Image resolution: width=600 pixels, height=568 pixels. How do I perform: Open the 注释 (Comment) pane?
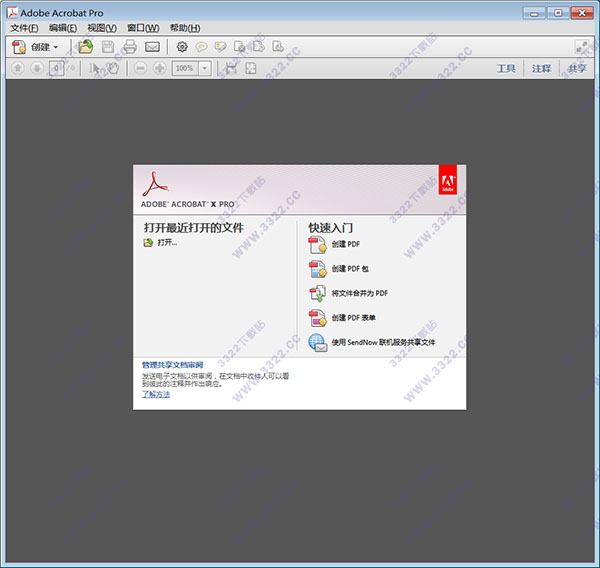point(541,69)
